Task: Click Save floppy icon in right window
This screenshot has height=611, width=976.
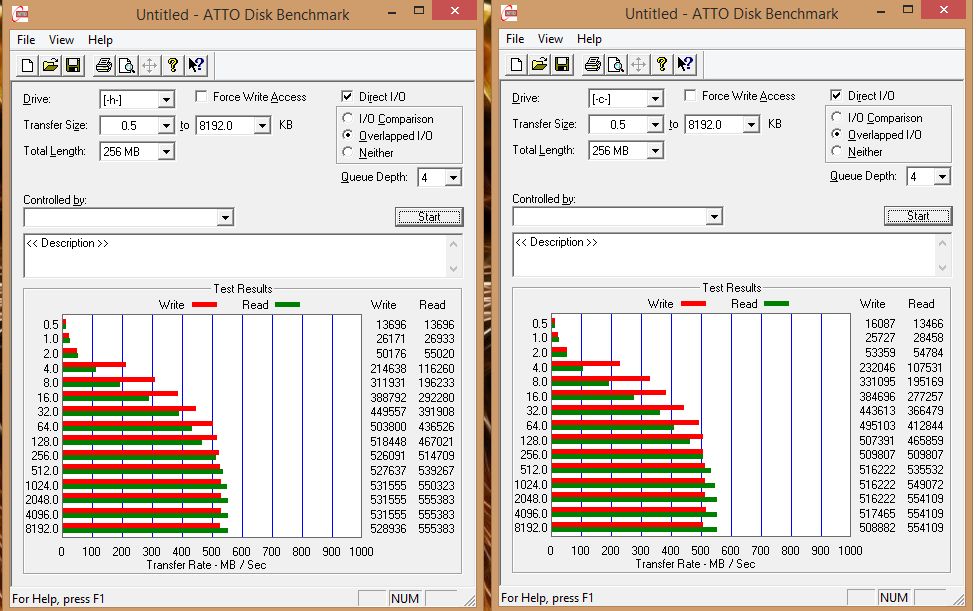Action: (x=562, y=64)
